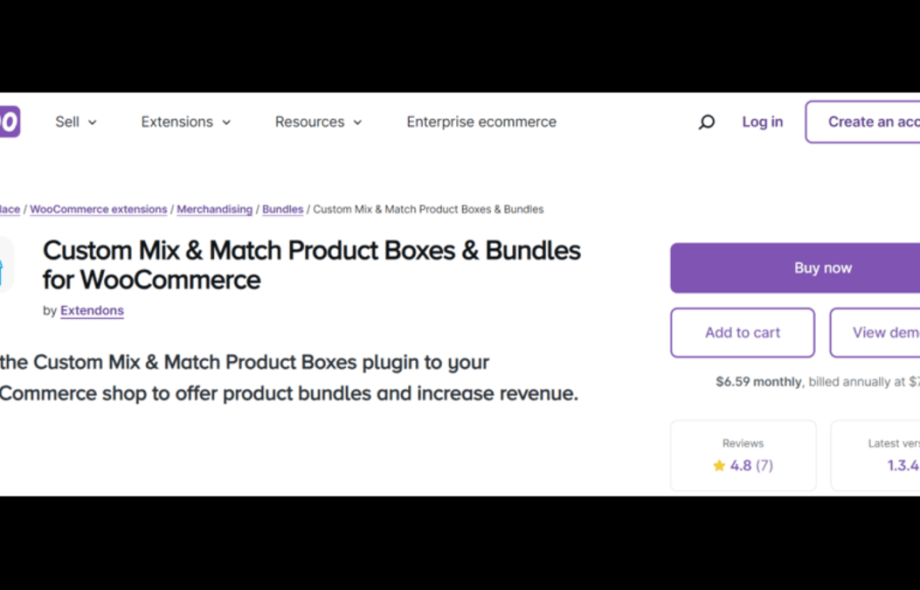Click the Log in link
The height and width of the screenshot is (590, 920).
(x=762, y=121)
